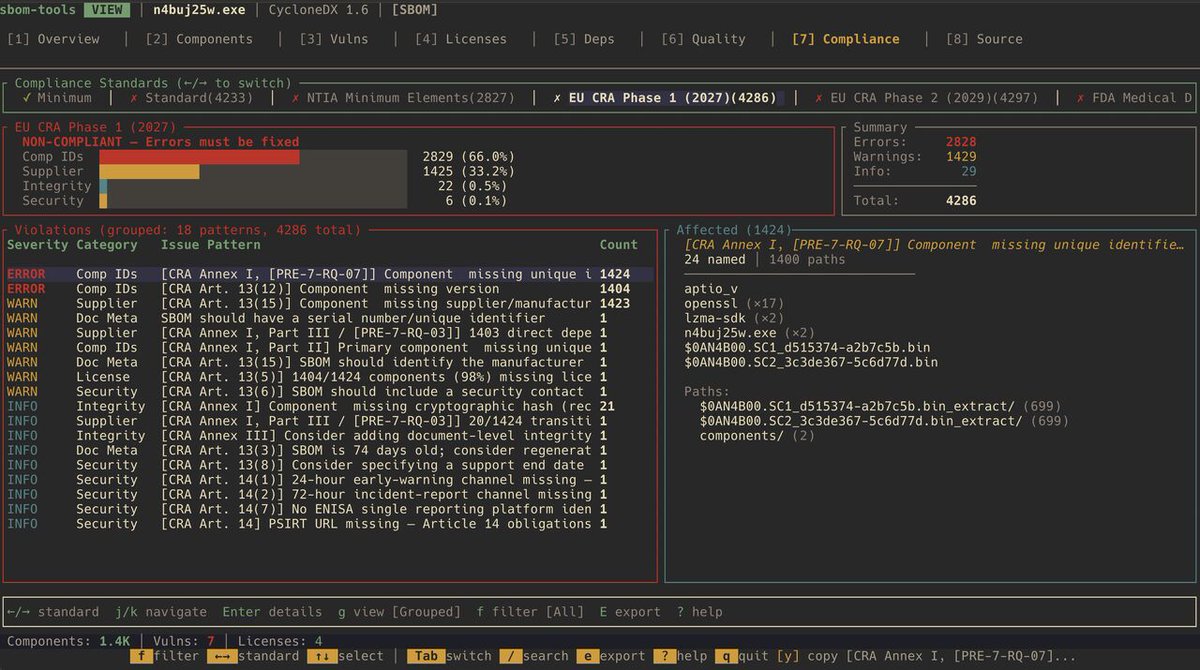Click lzma-sdk (×2) in Affected list
The width and height of the screenshot is (1200, 670).
(734, 318)
